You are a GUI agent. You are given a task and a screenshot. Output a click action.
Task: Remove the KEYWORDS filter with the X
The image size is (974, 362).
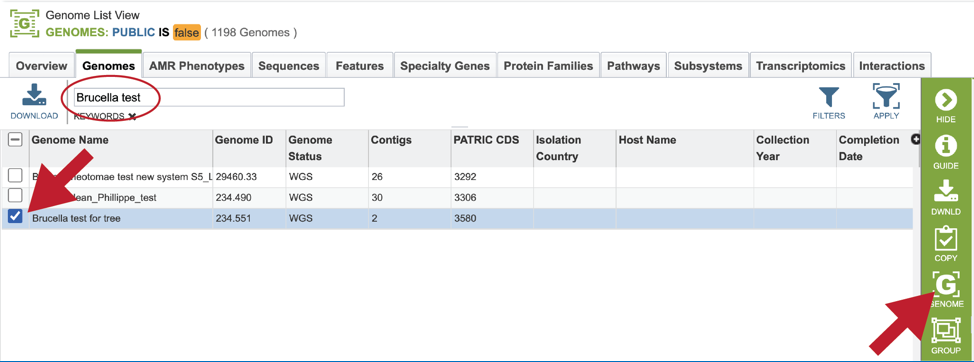pos(132,116)
